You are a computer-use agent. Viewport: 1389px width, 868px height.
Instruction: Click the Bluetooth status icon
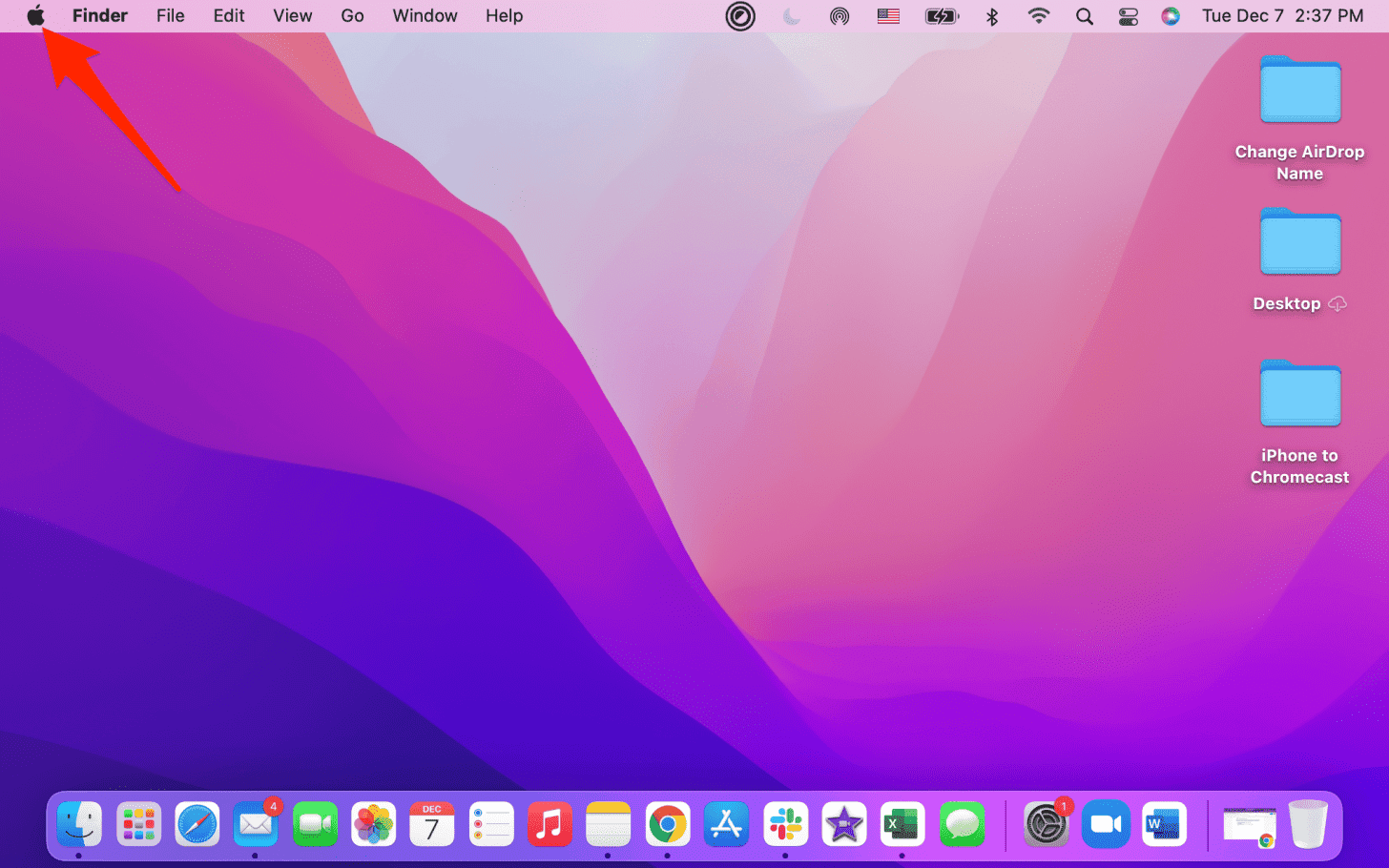tap(991, 16)
